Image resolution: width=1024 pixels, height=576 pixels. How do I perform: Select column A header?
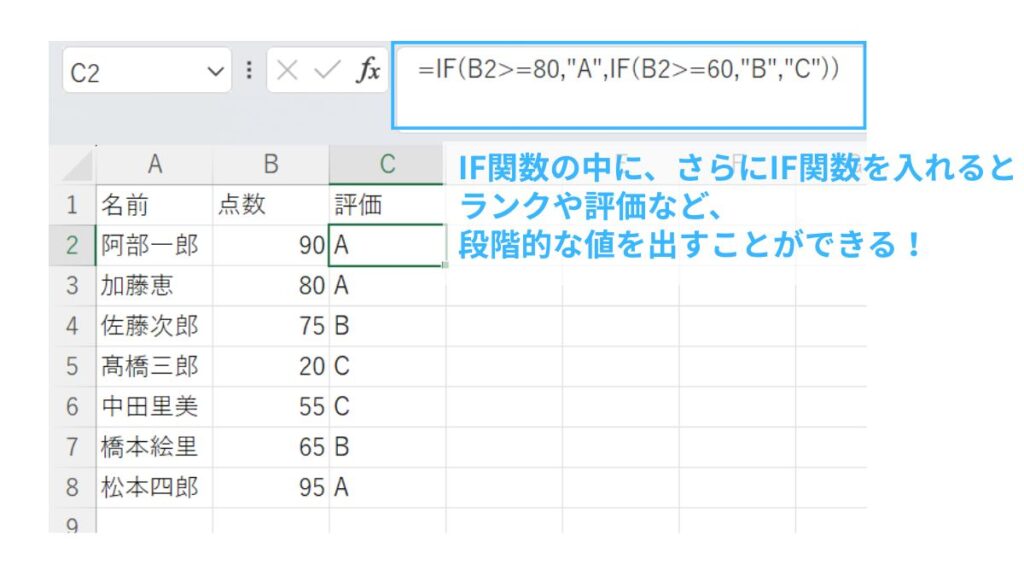(x=154, y=164)
